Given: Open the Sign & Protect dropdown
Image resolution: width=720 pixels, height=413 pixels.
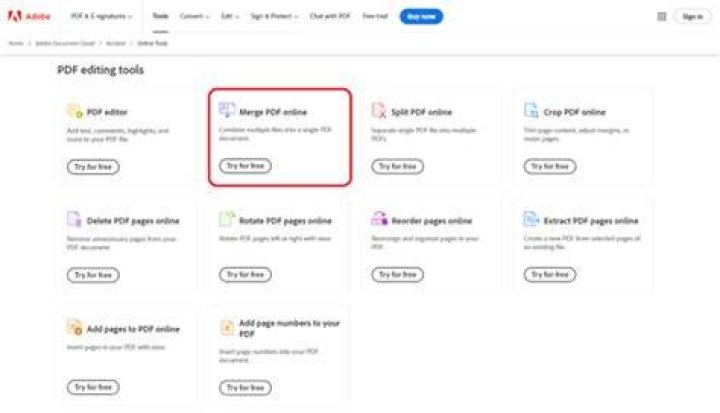Looking at the screenshot, I should click(274, 16).
